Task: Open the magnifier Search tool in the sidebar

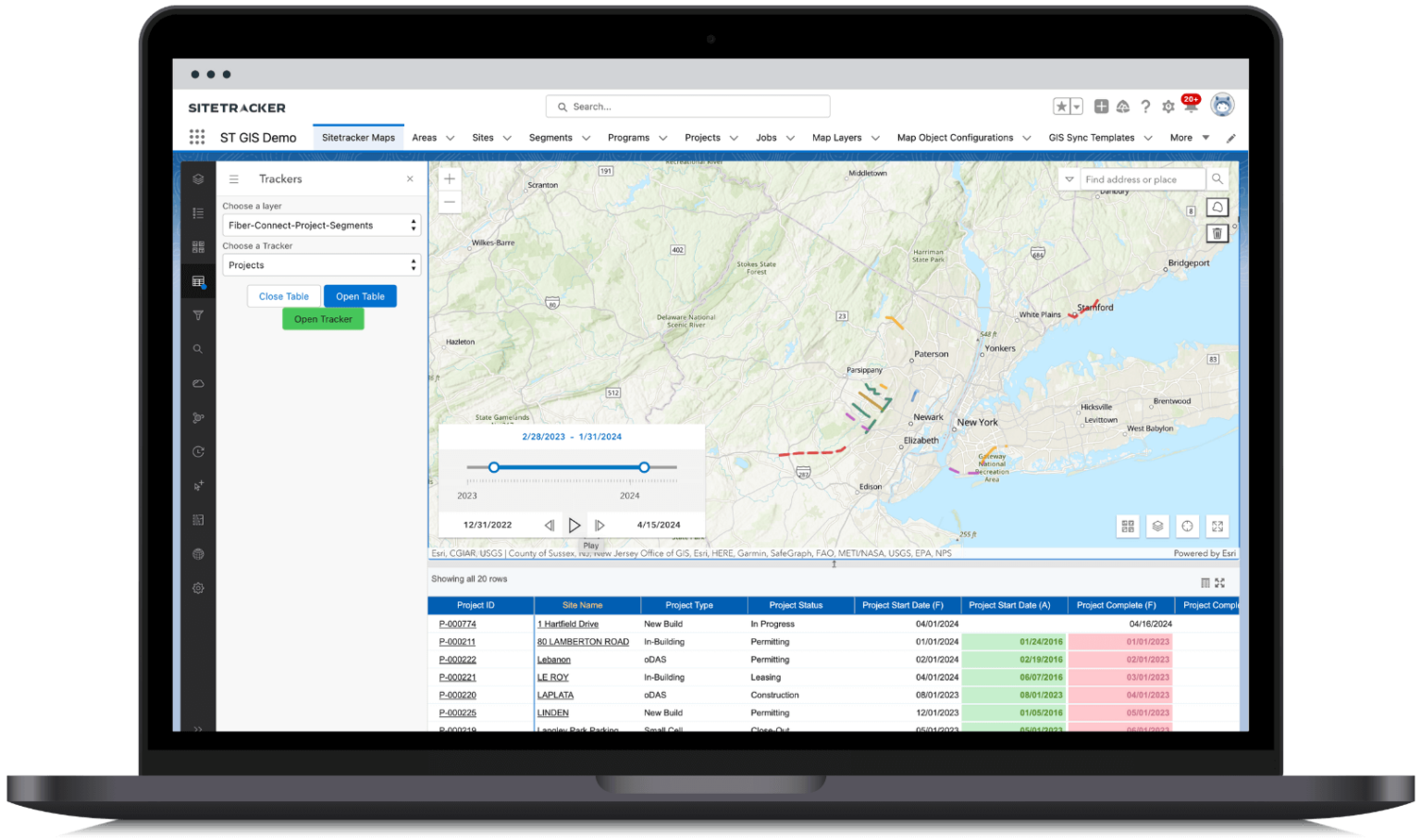Action: [x=198, y=349]
